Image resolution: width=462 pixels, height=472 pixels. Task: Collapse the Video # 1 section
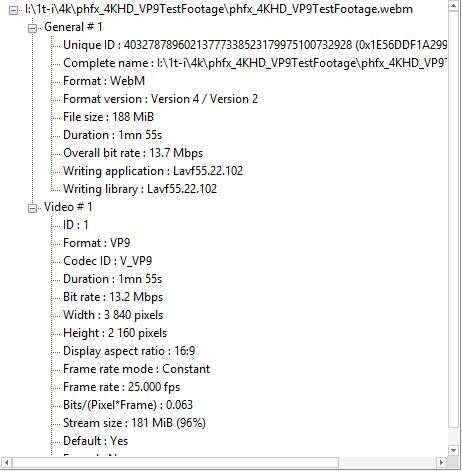[32, 208]
